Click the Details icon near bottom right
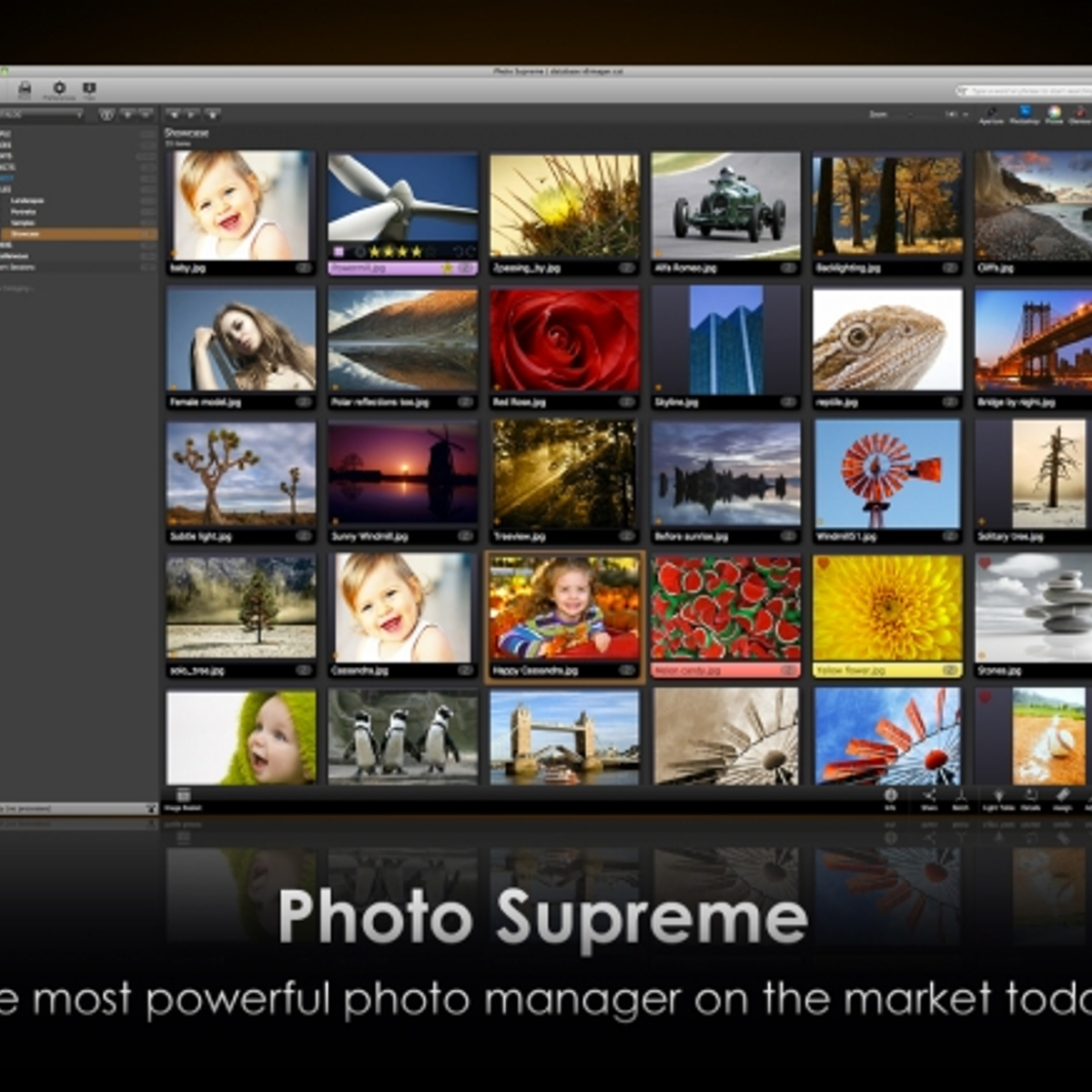Viewport: 1092px width, 1092px height. point(1029,798)
